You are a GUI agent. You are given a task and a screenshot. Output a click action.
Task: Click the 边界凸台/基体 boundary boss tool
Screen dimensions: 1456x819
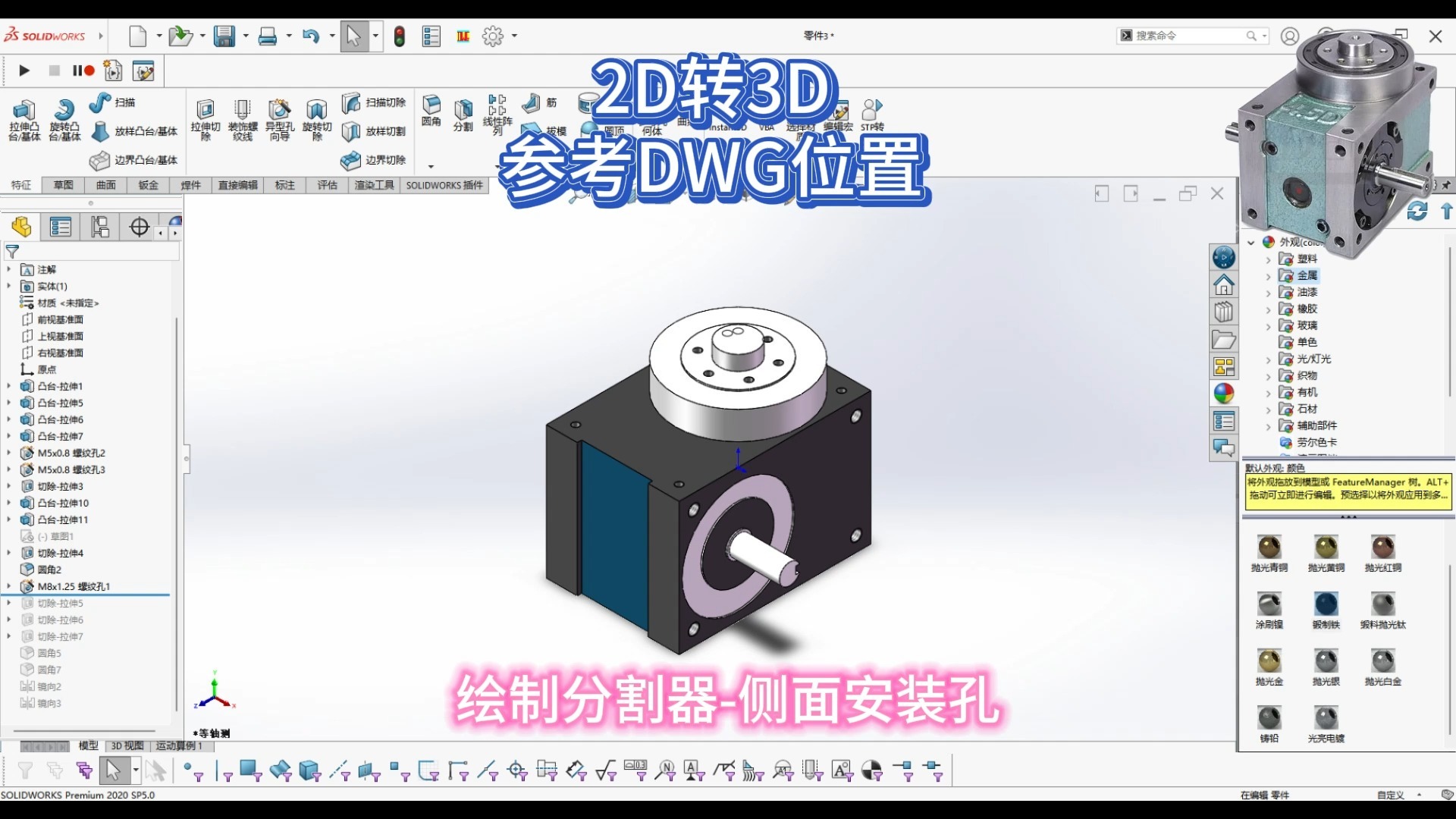pos(99,160)
